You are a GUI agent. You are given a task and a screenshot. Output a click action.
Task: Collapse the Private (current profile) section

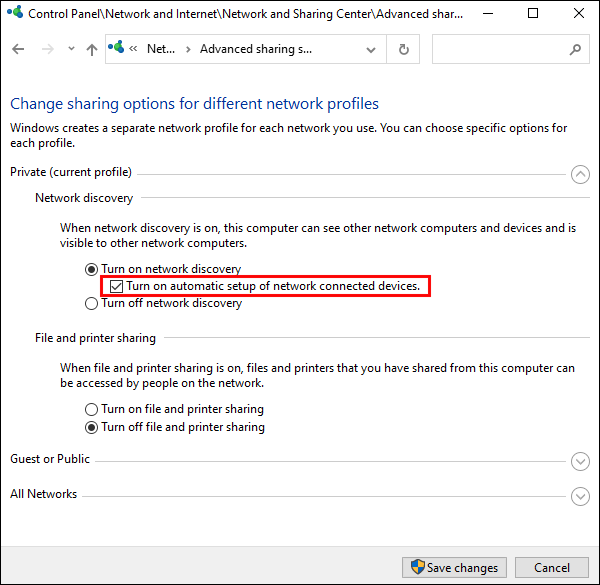[580, 174]
